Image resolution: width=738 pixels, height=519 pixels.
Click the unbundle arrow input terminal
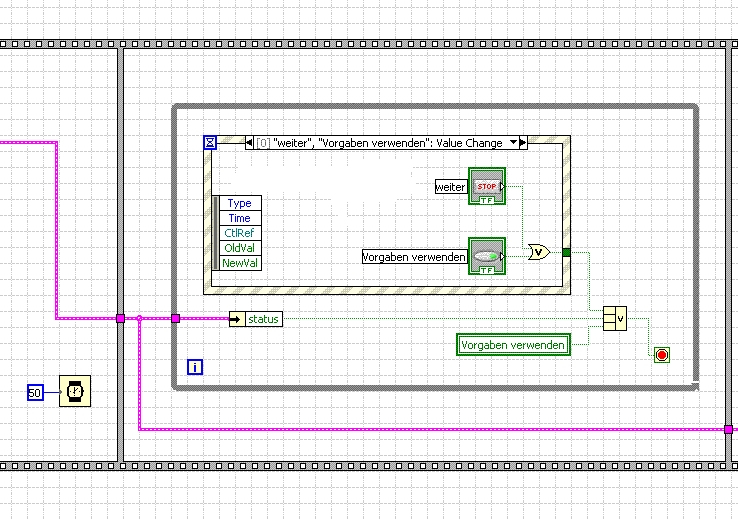point(237,319)
